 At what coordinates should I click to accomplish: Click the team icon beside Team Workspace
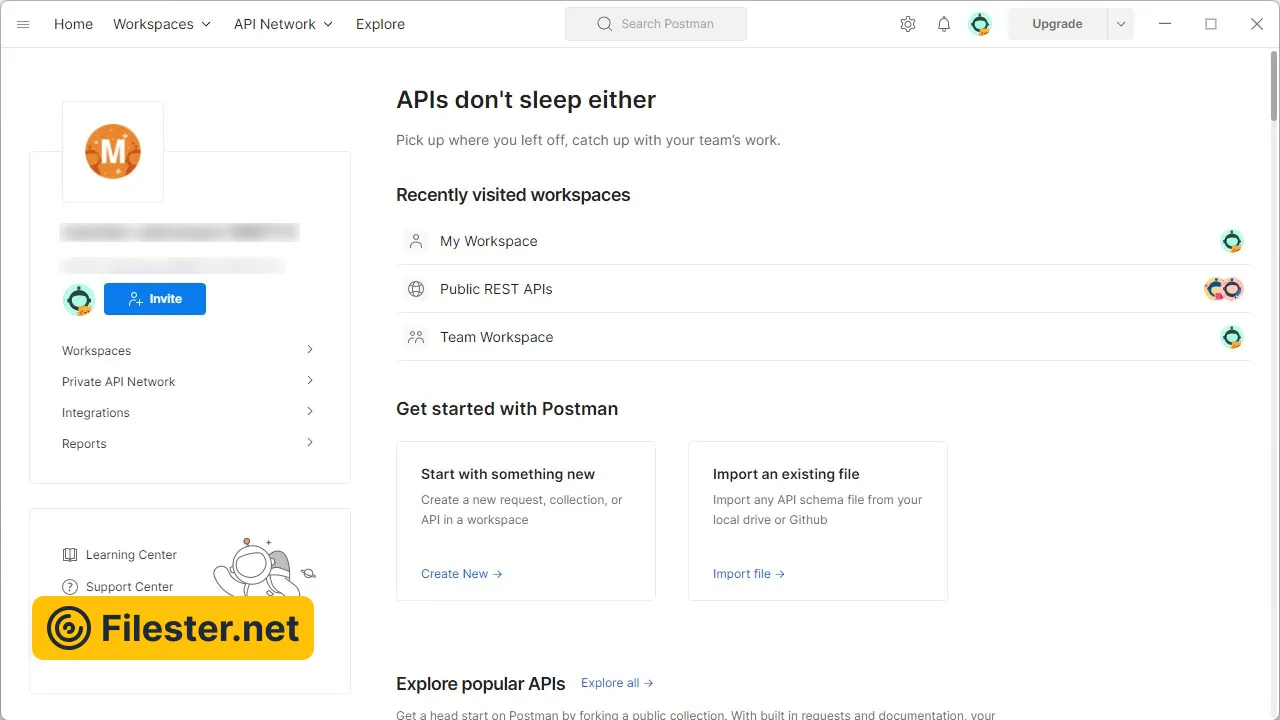(416, 337)
